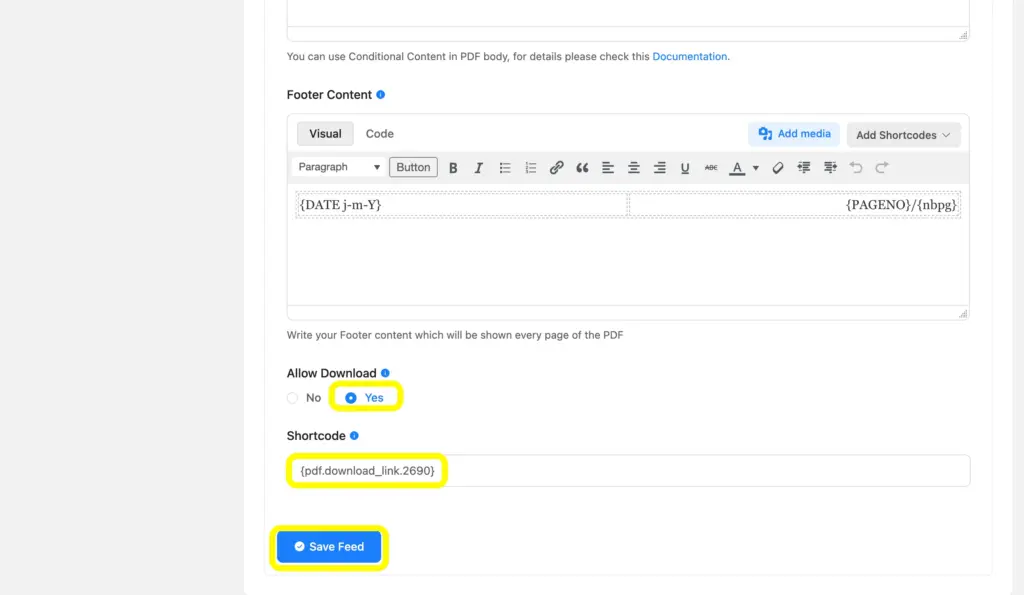
Task: Insert a numbered list
Action: click(x=530, y=168)
